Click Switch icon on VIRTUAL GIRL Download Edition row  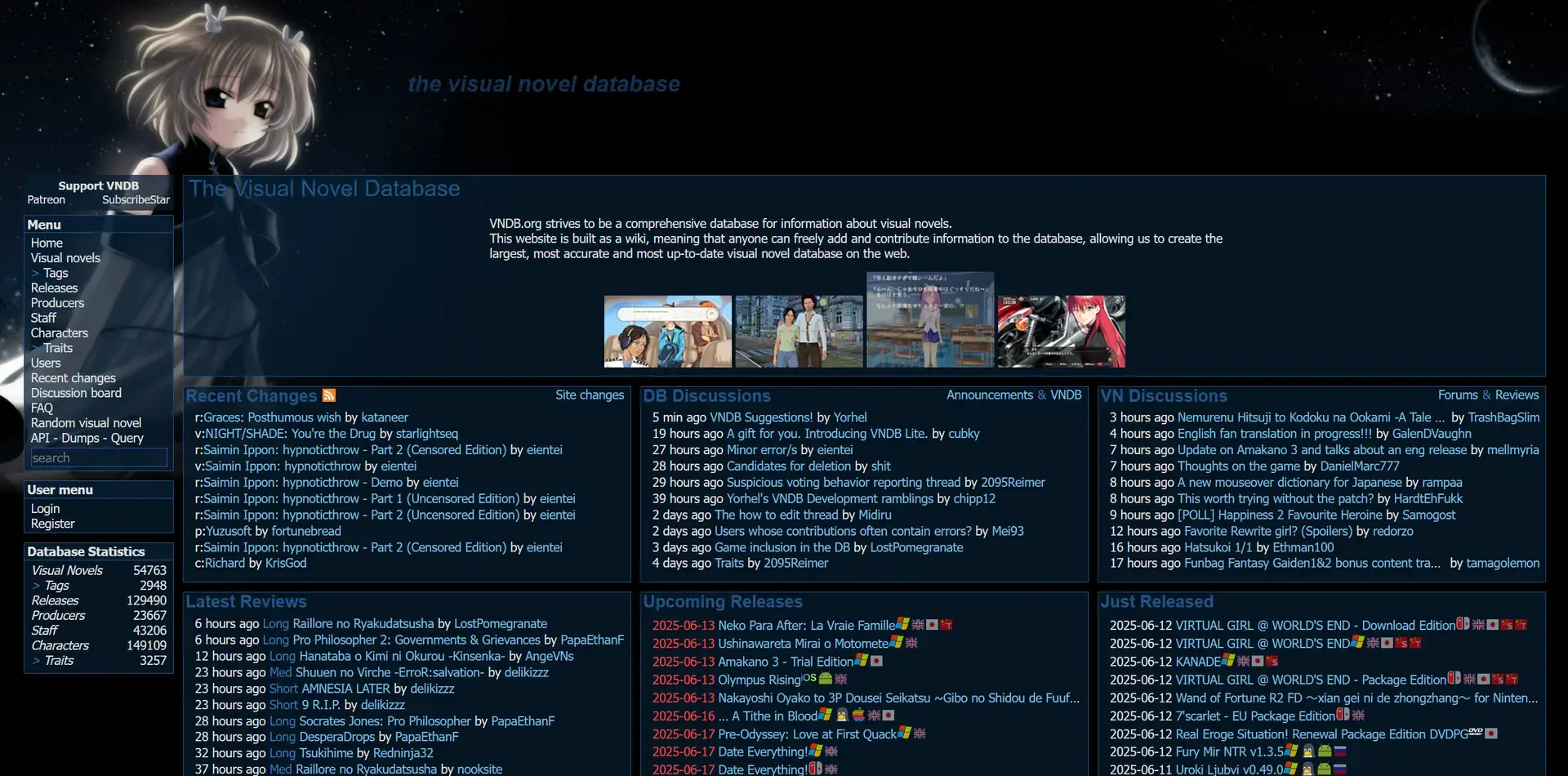click(1463, 623)
